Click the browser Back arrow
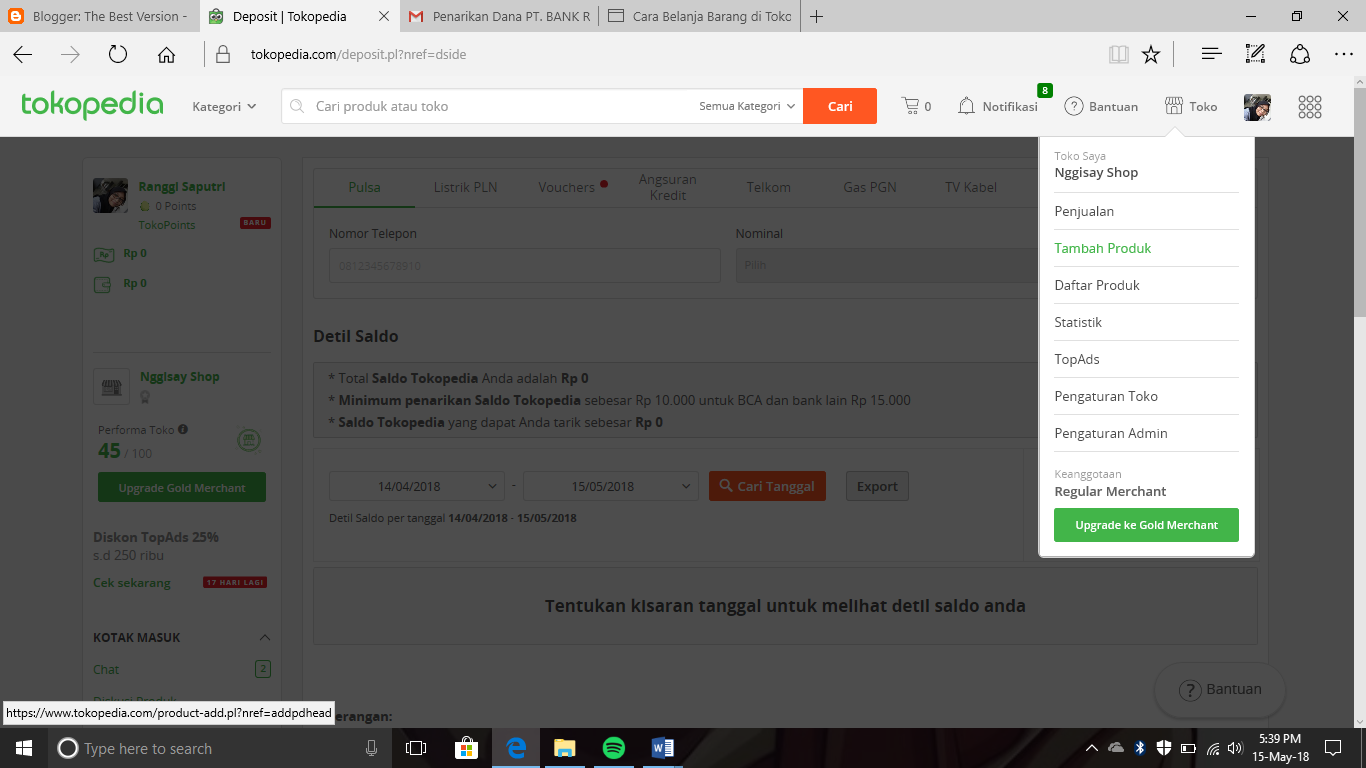This screenshot has height=768, width=1366. pos(22,55)
